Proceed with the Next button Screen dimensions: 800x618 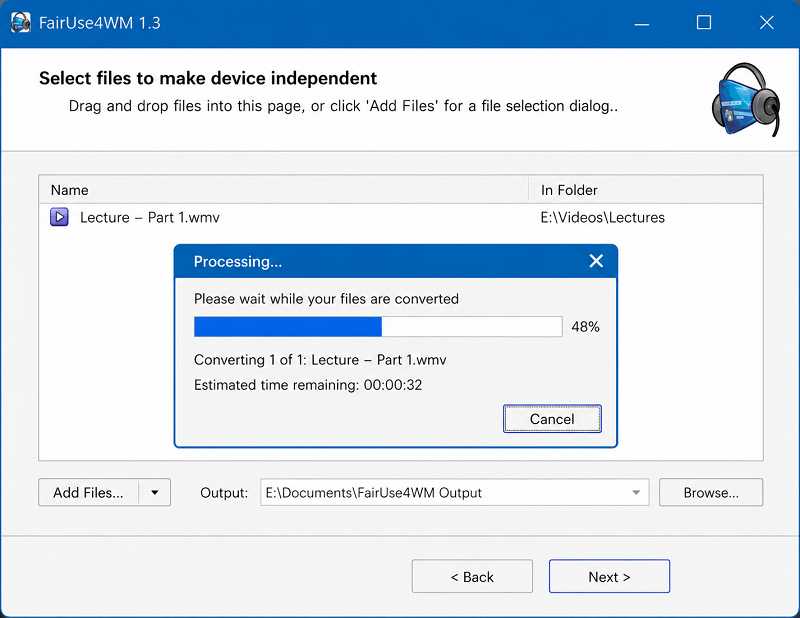[x=609, y=577]
